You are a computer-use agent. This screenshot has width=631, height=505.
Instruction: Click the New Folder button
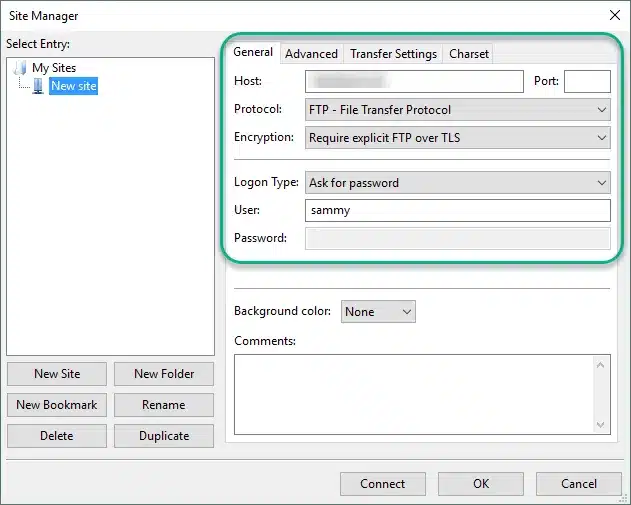(x=164, y=374)
